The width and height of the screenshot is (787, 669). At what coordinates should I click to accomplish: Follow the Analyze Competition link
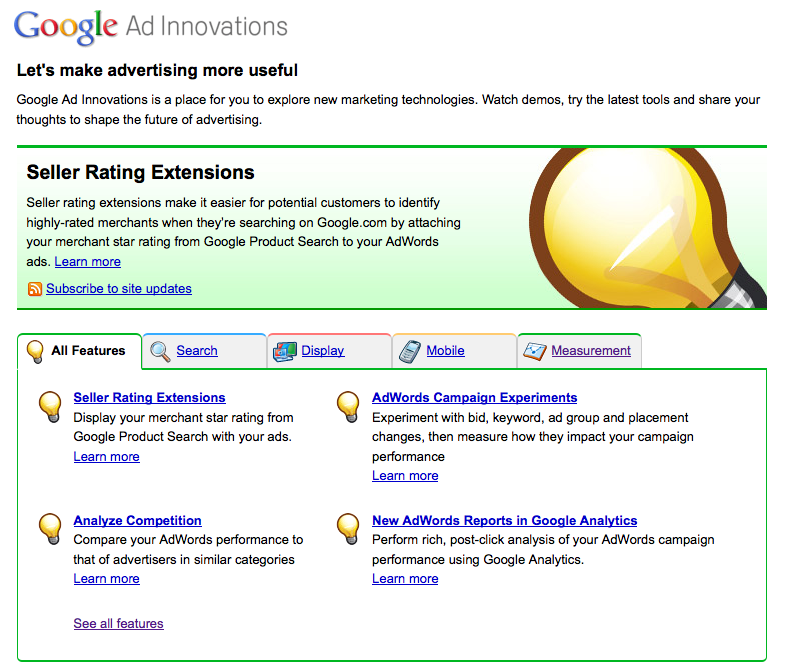(137, 521)
